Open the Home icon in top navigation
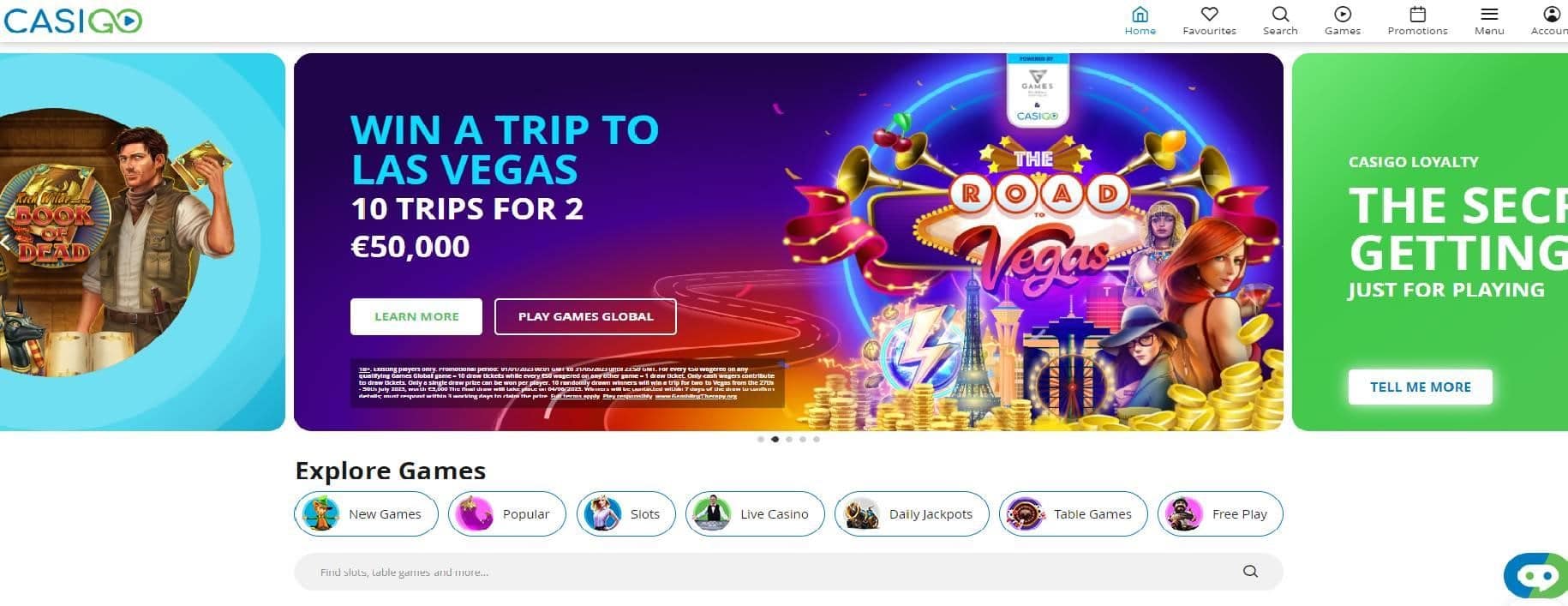Viewport: 1568px width, 606px height. coord(1140,15)
